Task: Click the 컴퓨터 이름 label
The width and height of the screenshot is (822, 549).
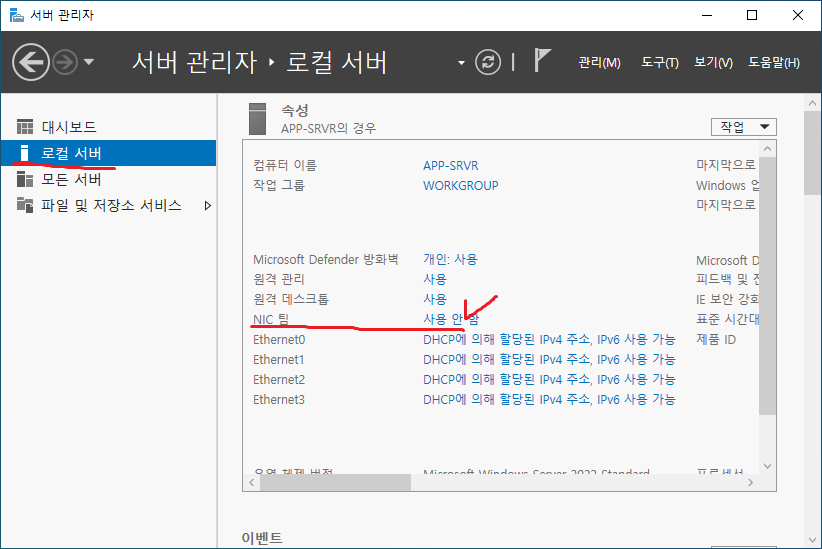Action: coord(285,166)
